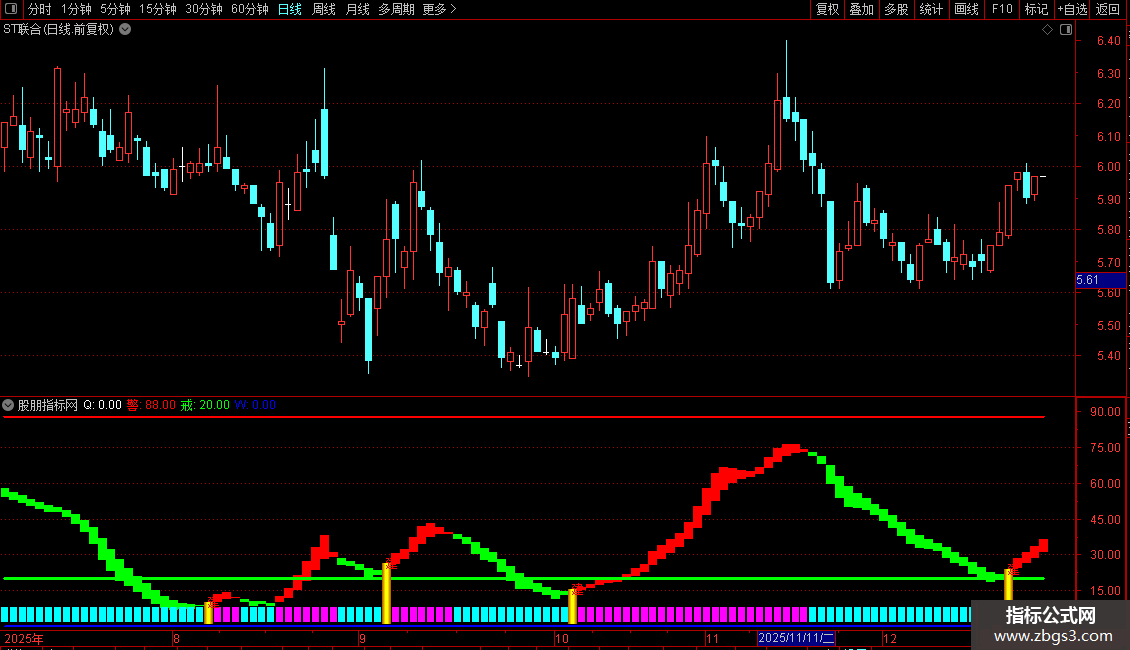Switch to 月线 monthly chart
Image resolution: width=1130 pixels, height=650 pixels.
click(x=357, y=9)
